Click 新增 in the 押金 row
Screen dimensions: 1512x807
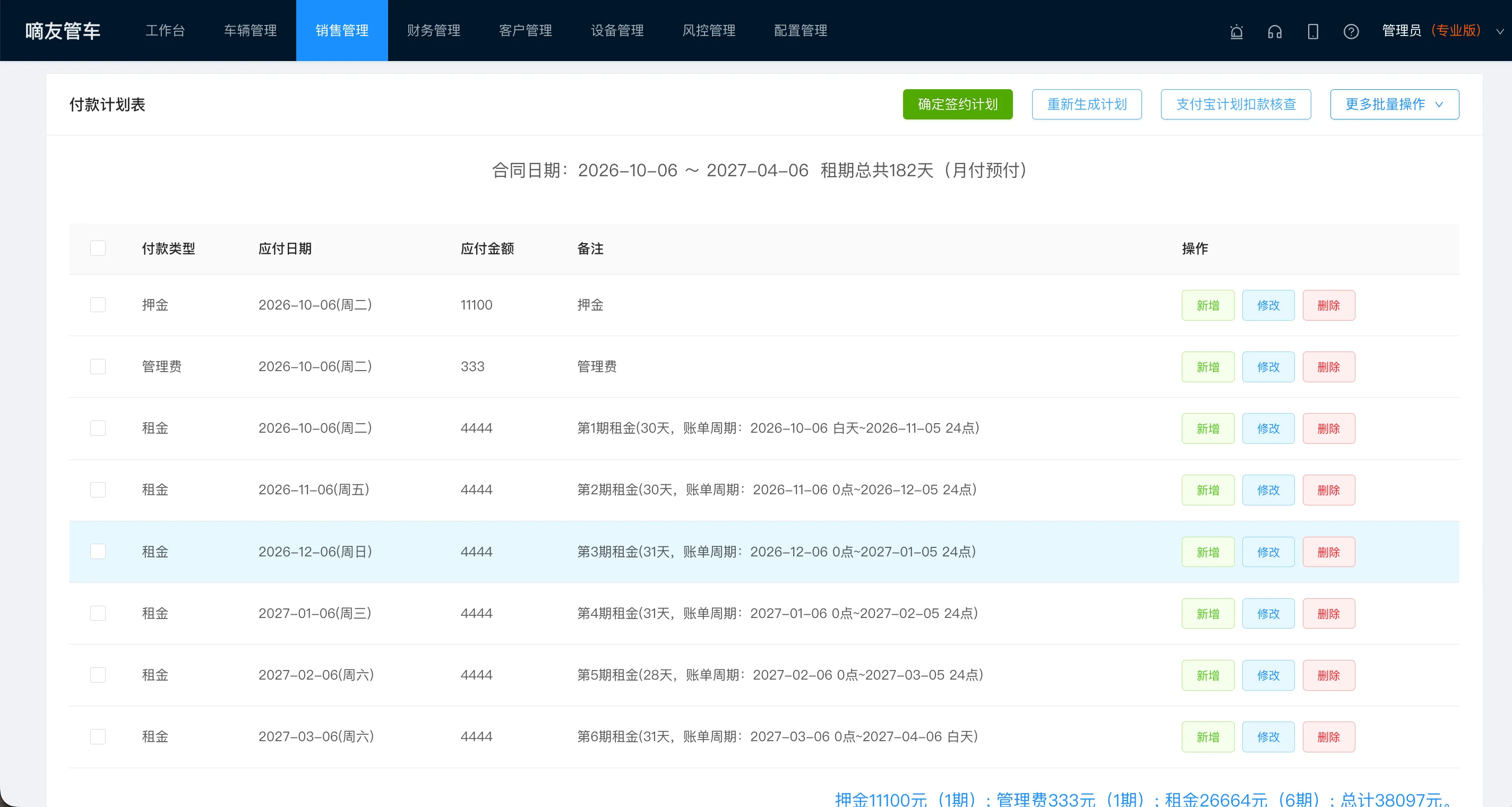(1208, 305)
